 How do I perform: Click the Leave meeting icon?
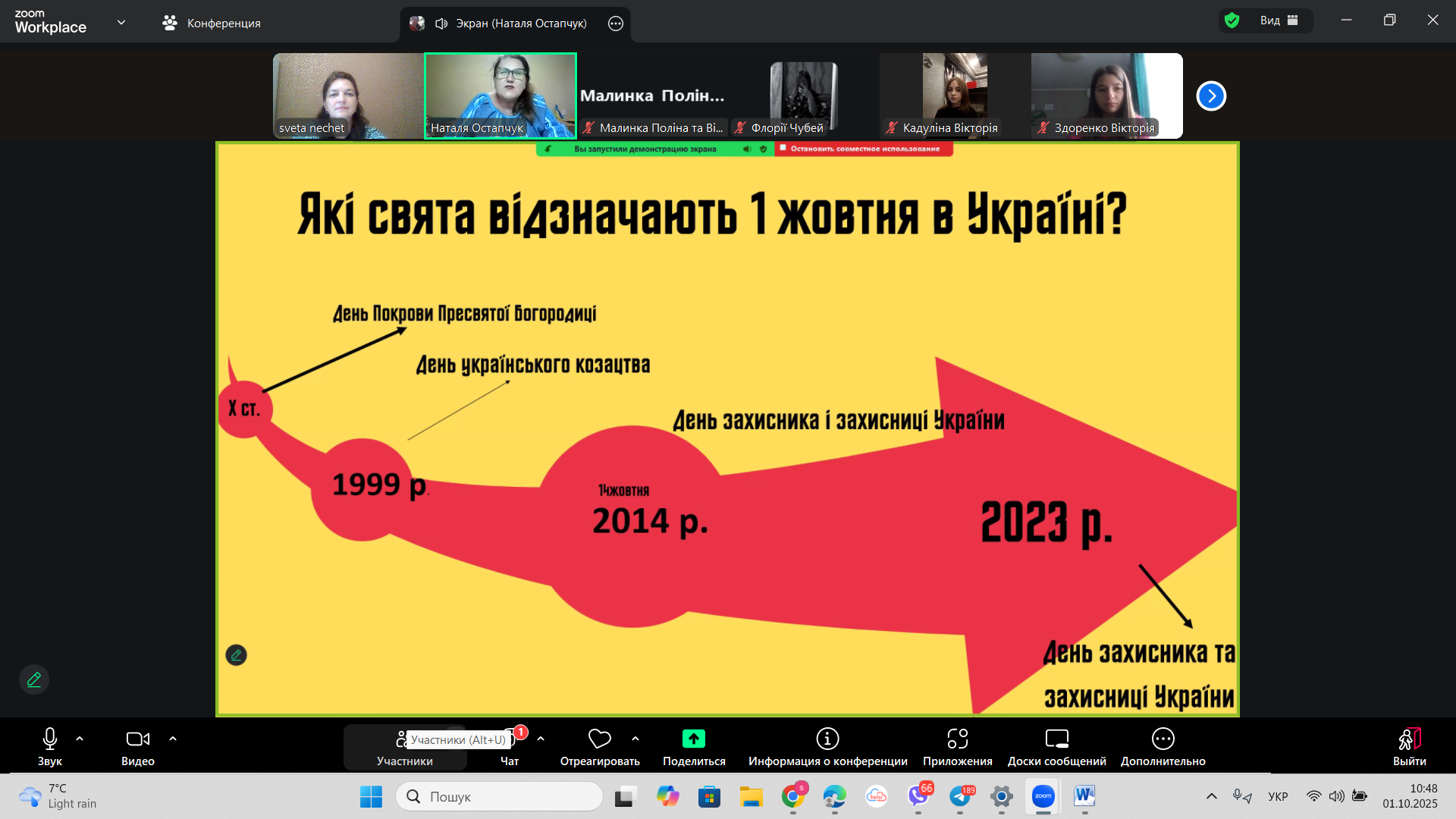[x=1409, y=739]
